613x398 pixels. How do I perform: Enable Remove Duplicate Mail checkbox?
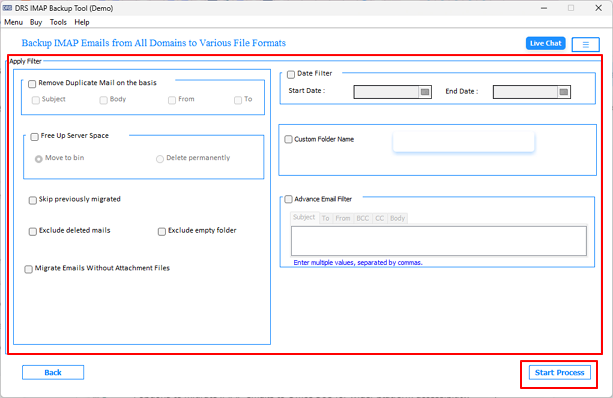[32, 84]
